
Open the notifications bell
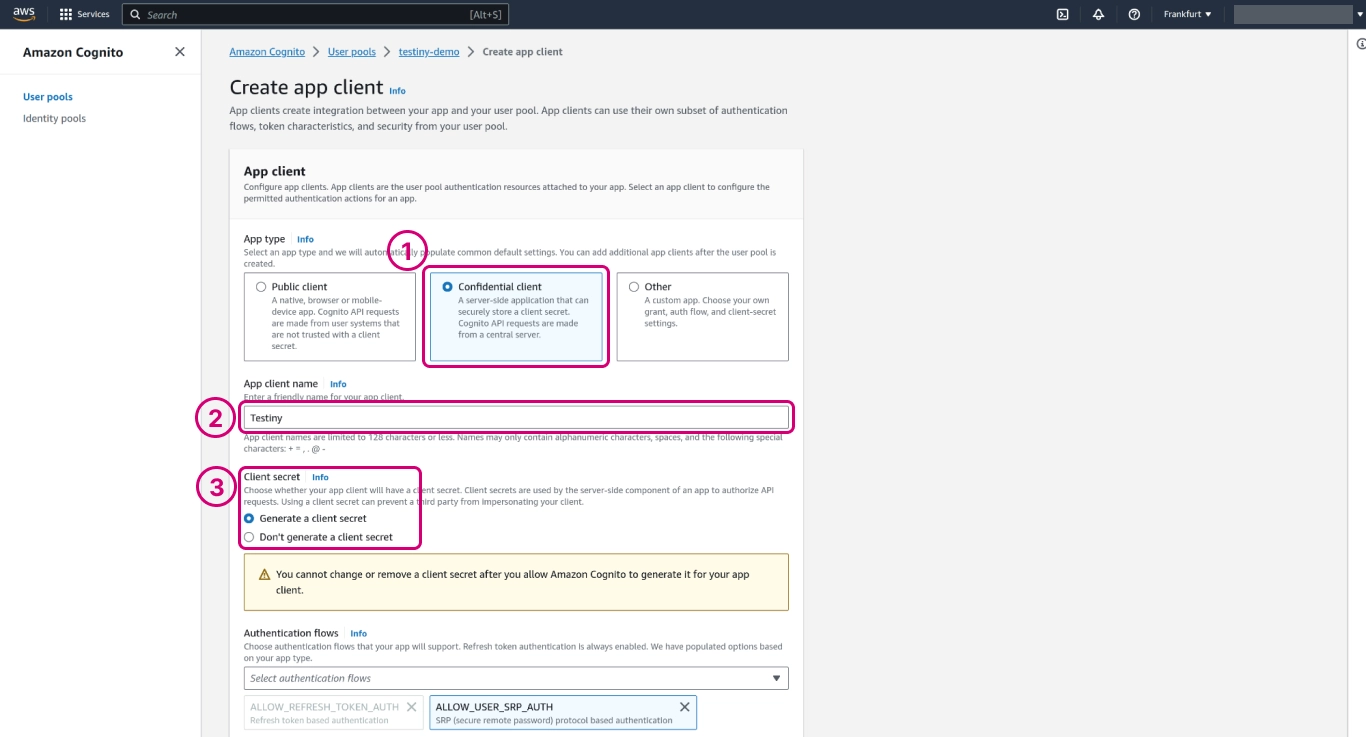pos(1098,15)
